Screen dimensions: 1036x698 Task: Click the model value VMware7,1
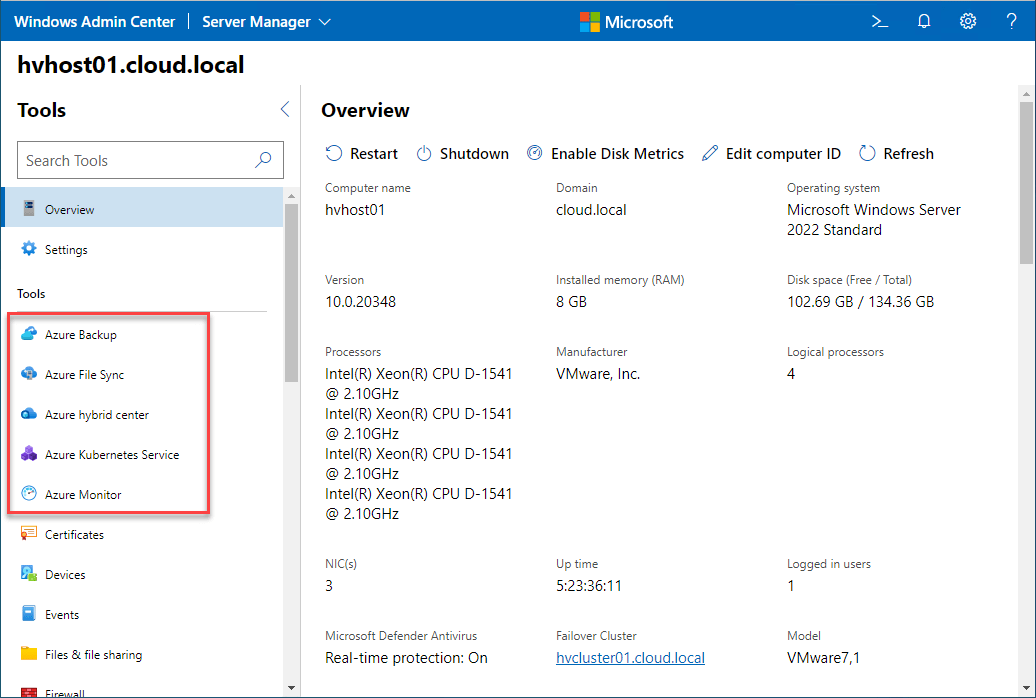pos(823,658)
